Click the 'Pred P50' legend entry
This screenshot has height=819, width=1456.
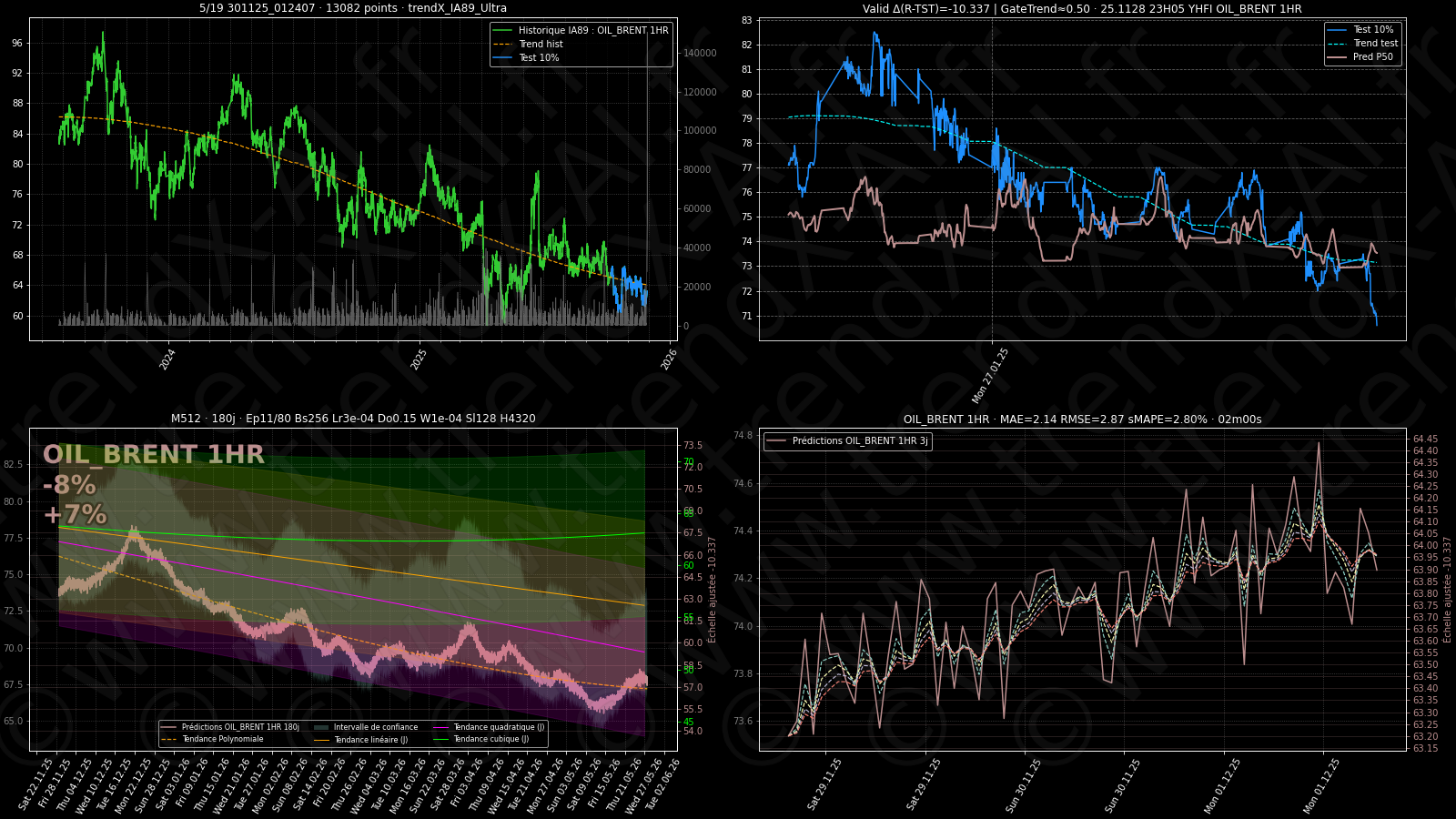tap(1372, 56)
